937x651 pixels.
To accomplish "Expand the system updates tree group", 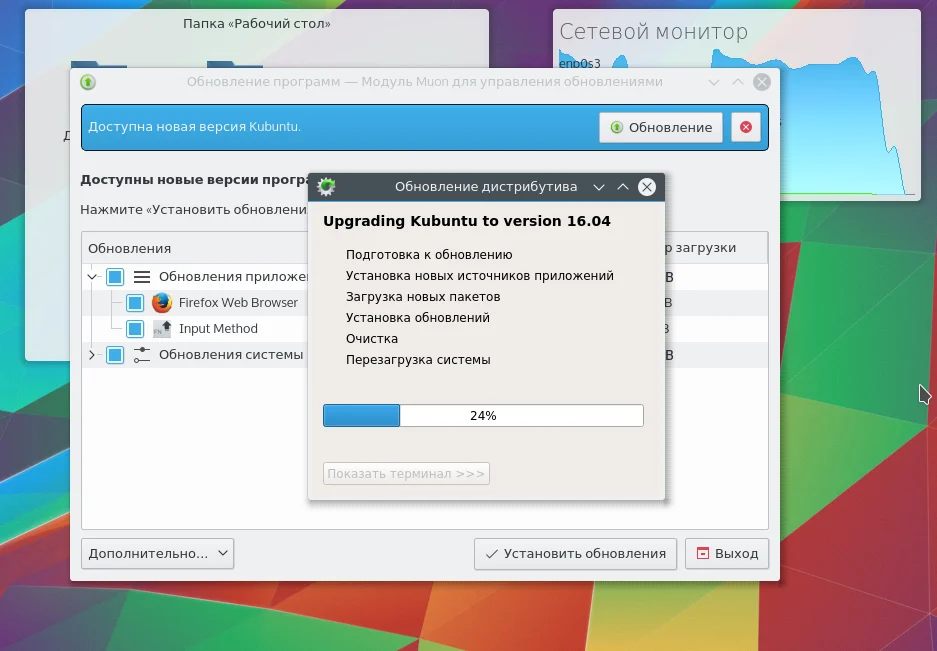I will (x=92, y=355).
